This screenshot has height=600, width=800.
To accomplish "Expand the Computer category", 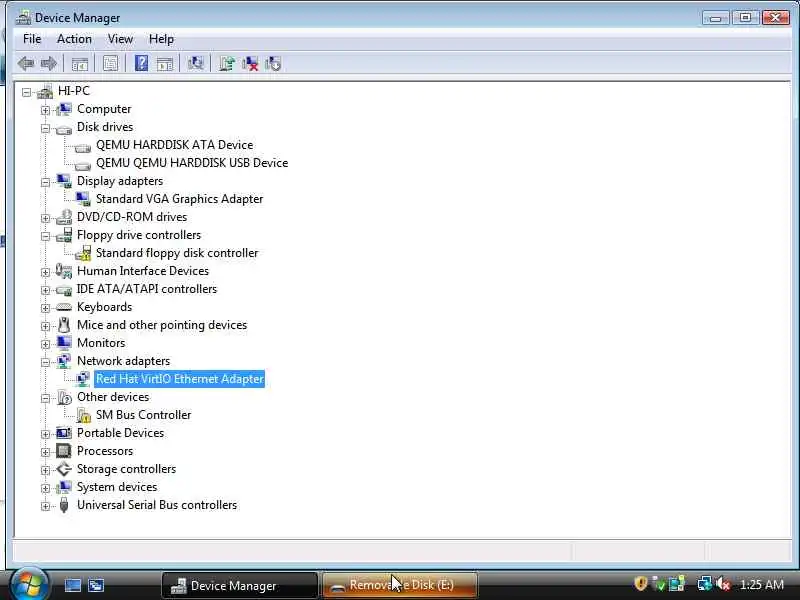I will point(45,110).
